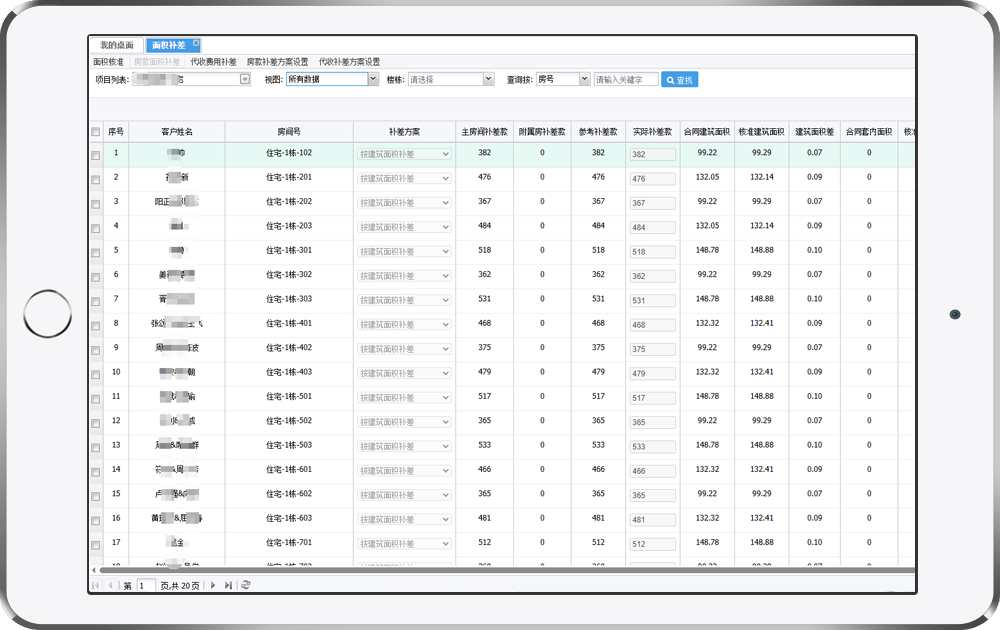Click the 序号 column header
The width and height of the screenshot is (1000, 630).
point(115,132)
